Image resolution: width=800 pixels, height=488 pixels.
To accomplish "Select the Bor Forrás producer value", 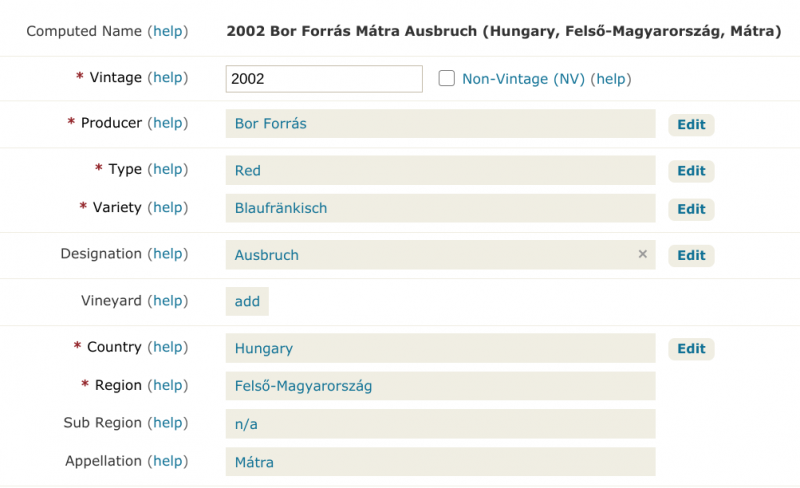I will [x=440, y=124].
